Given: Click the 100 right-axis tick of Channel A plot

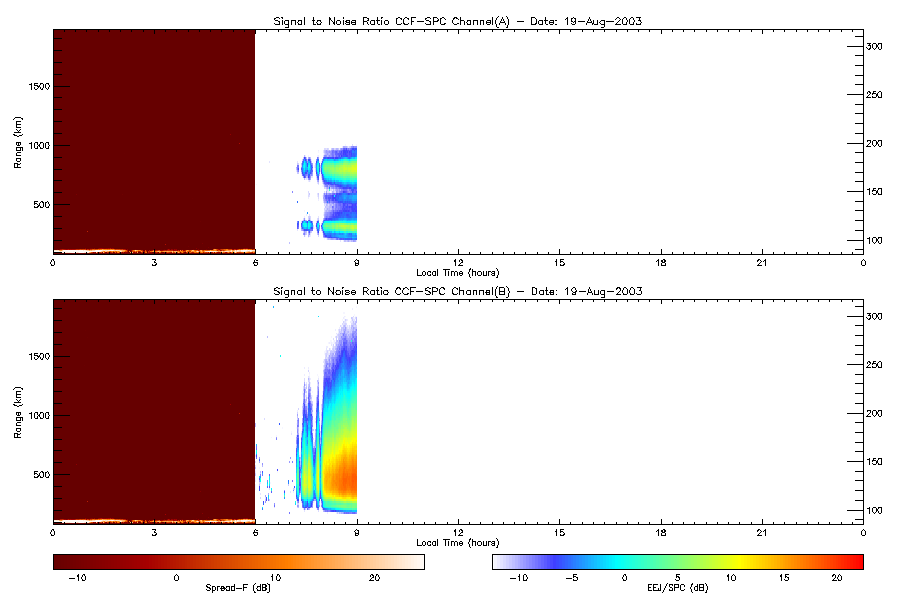Looking at the screenshot, I should pos(874,241).
